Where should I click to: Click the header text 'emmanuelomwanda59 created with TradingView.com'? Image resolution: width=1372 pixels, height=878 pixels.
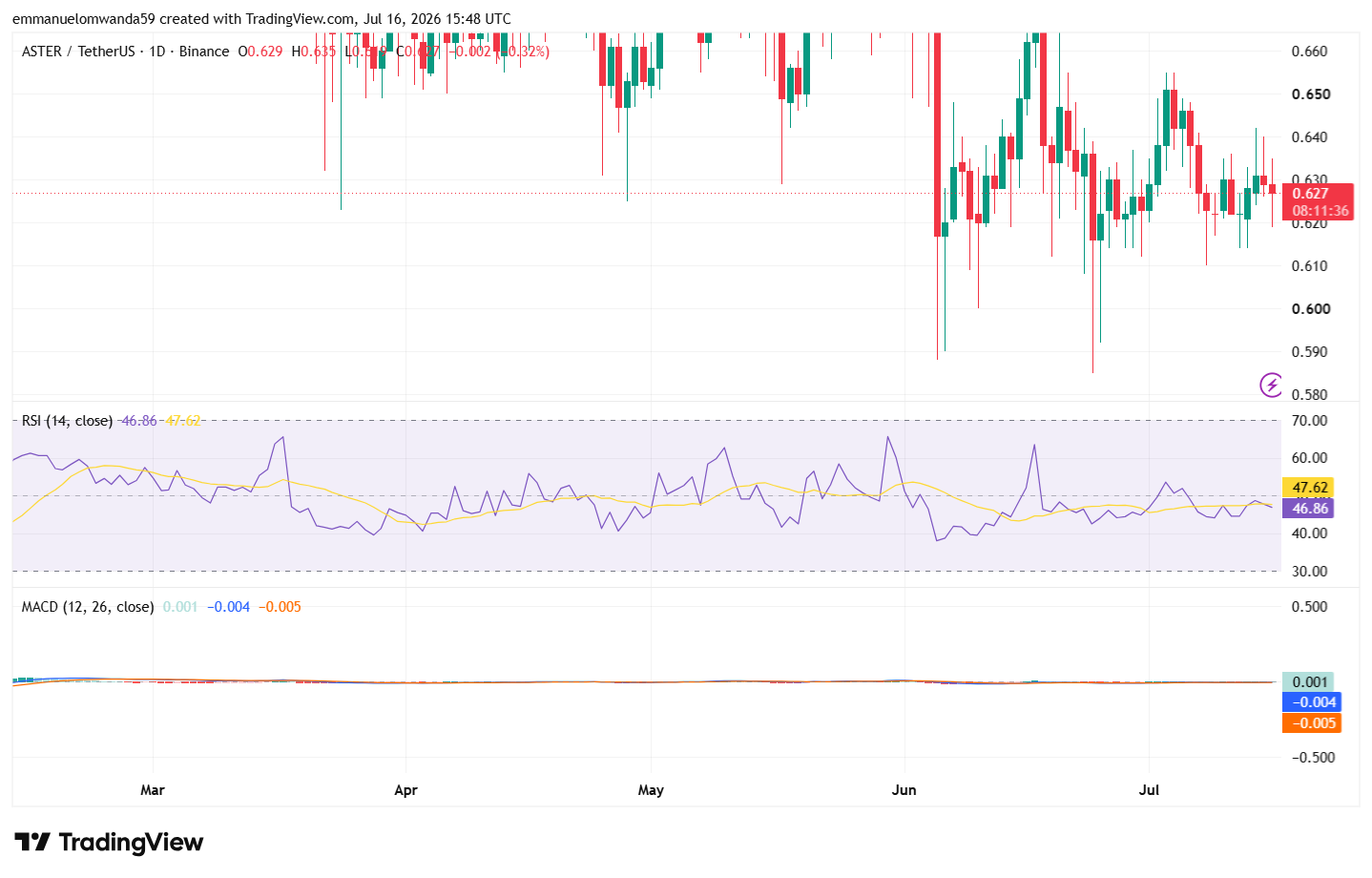pyautogui.click(x=183, y=19)
